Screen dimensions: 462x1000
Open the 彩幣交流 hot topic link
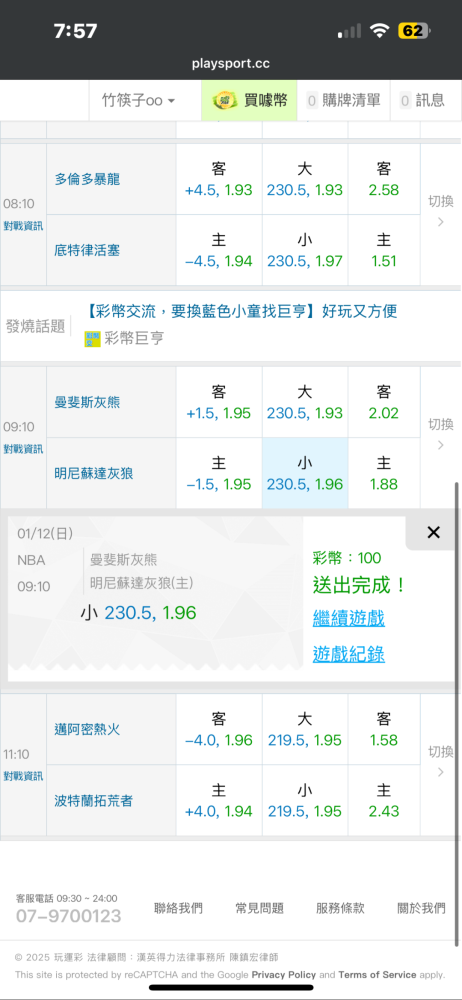[x=241, y=311]
